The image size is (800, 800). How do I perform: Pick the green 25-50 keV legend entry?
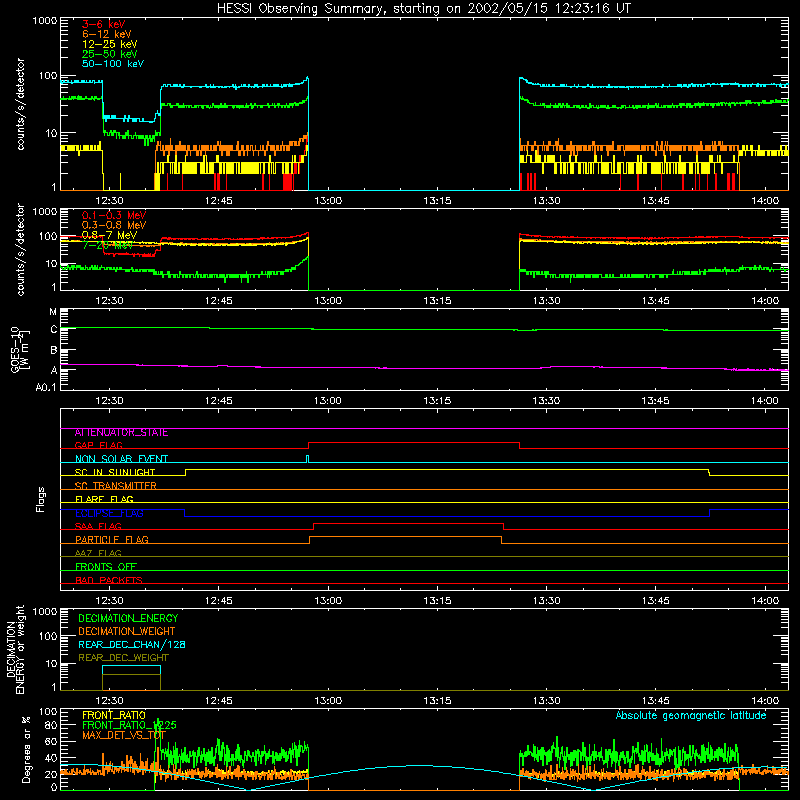coord(110,54)
